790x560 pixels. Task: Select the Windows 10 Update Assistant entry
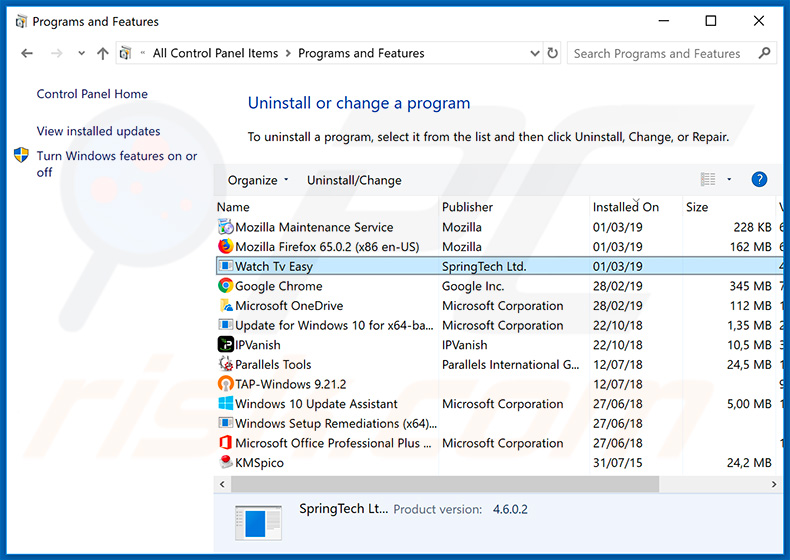click(x=316, y=404)
